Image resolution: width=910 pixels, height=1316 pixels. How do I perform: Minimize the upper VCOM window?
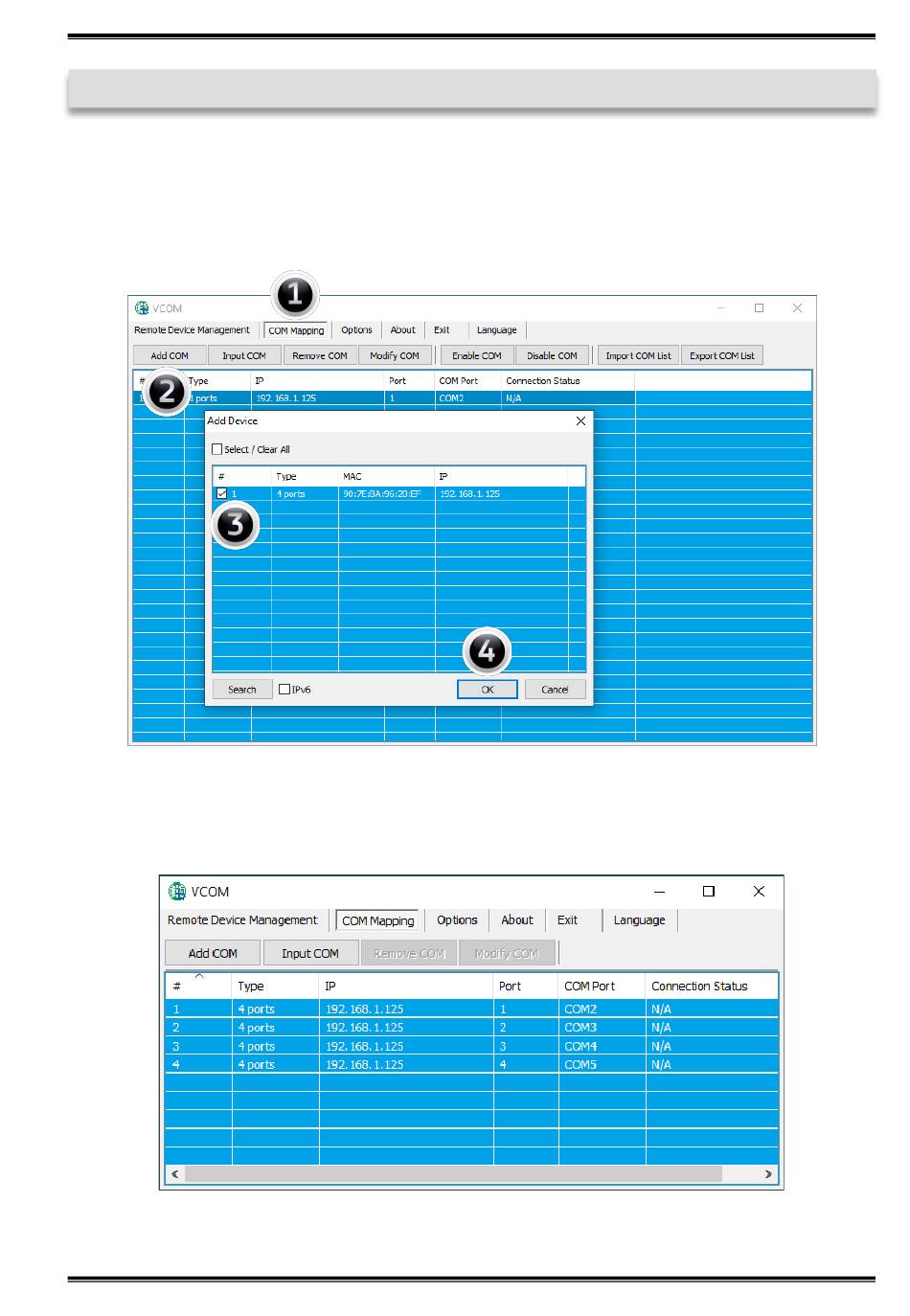(721, 308)
